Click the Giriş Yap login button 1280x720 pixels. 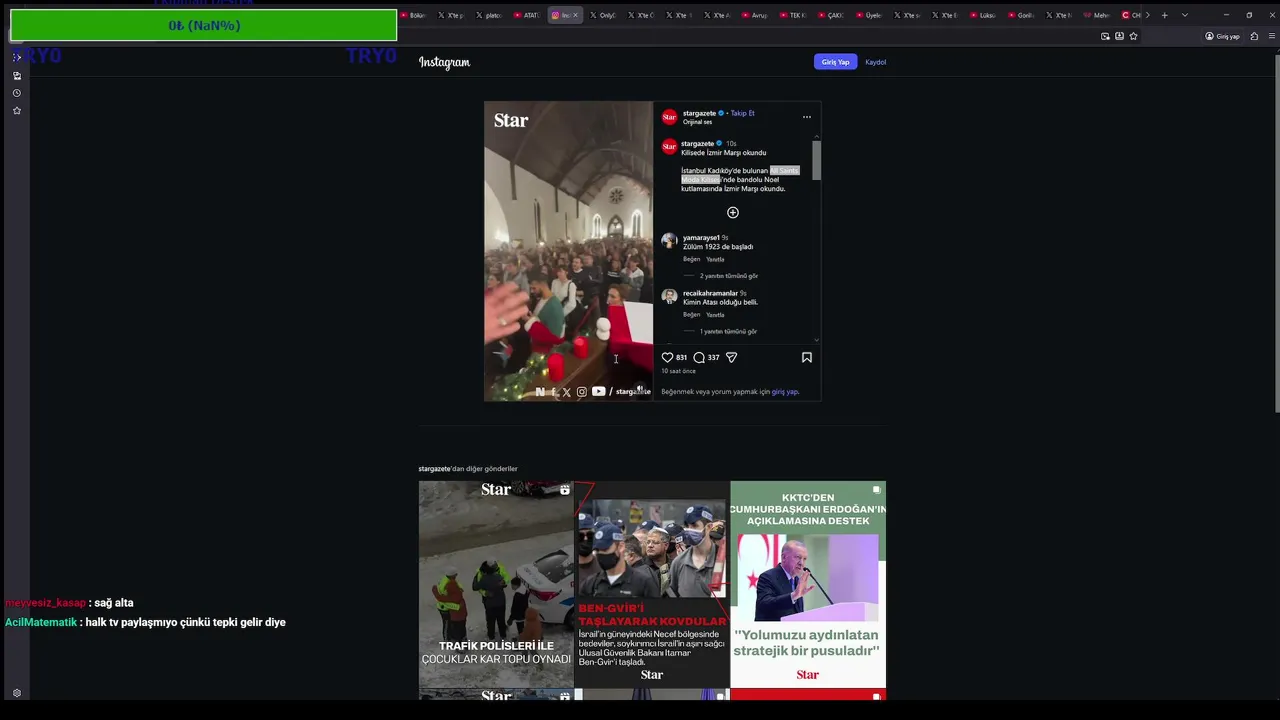click(x=835, y=62)
